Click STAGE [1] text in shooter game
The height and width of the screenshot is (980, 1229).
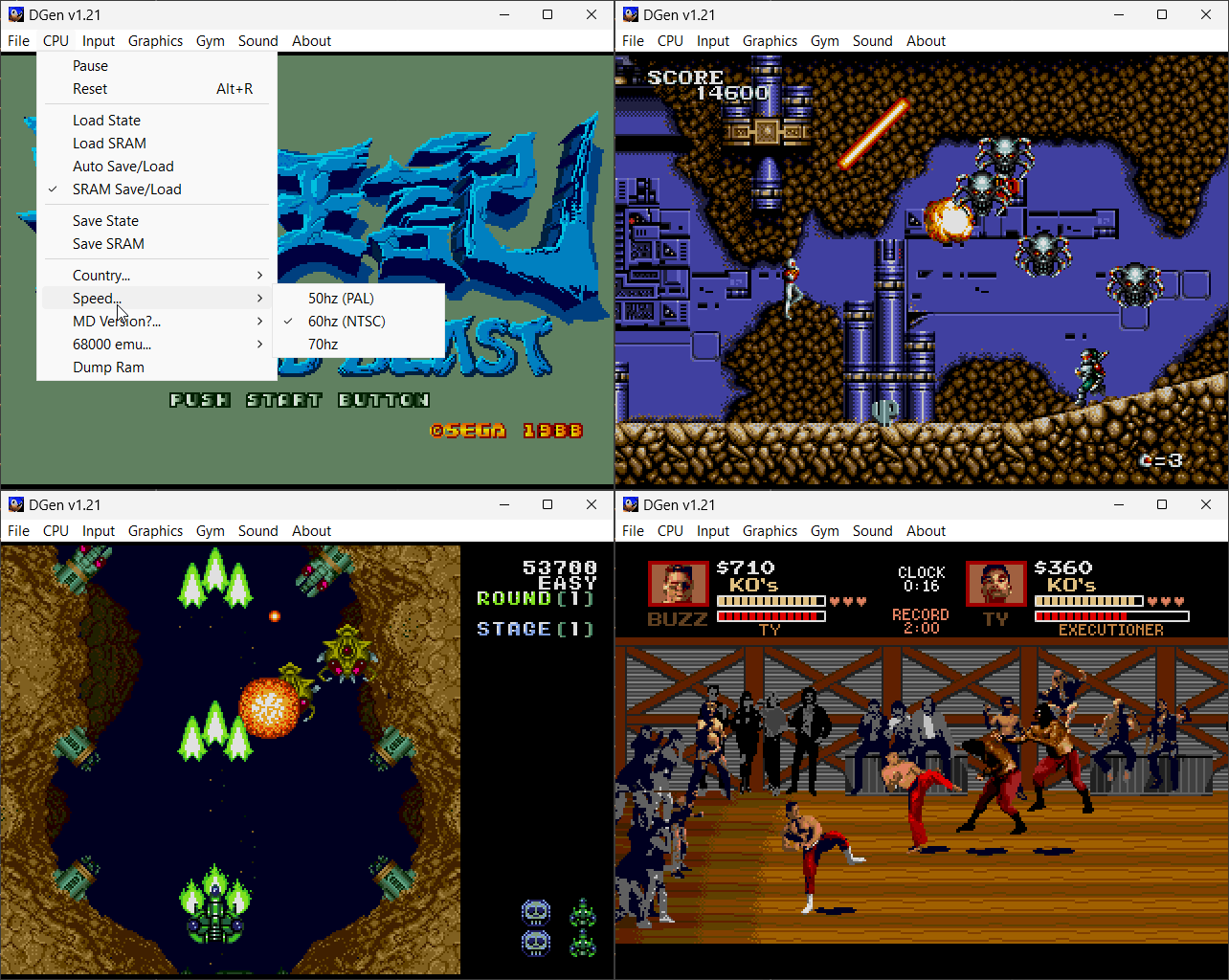[x=535, y=629]
